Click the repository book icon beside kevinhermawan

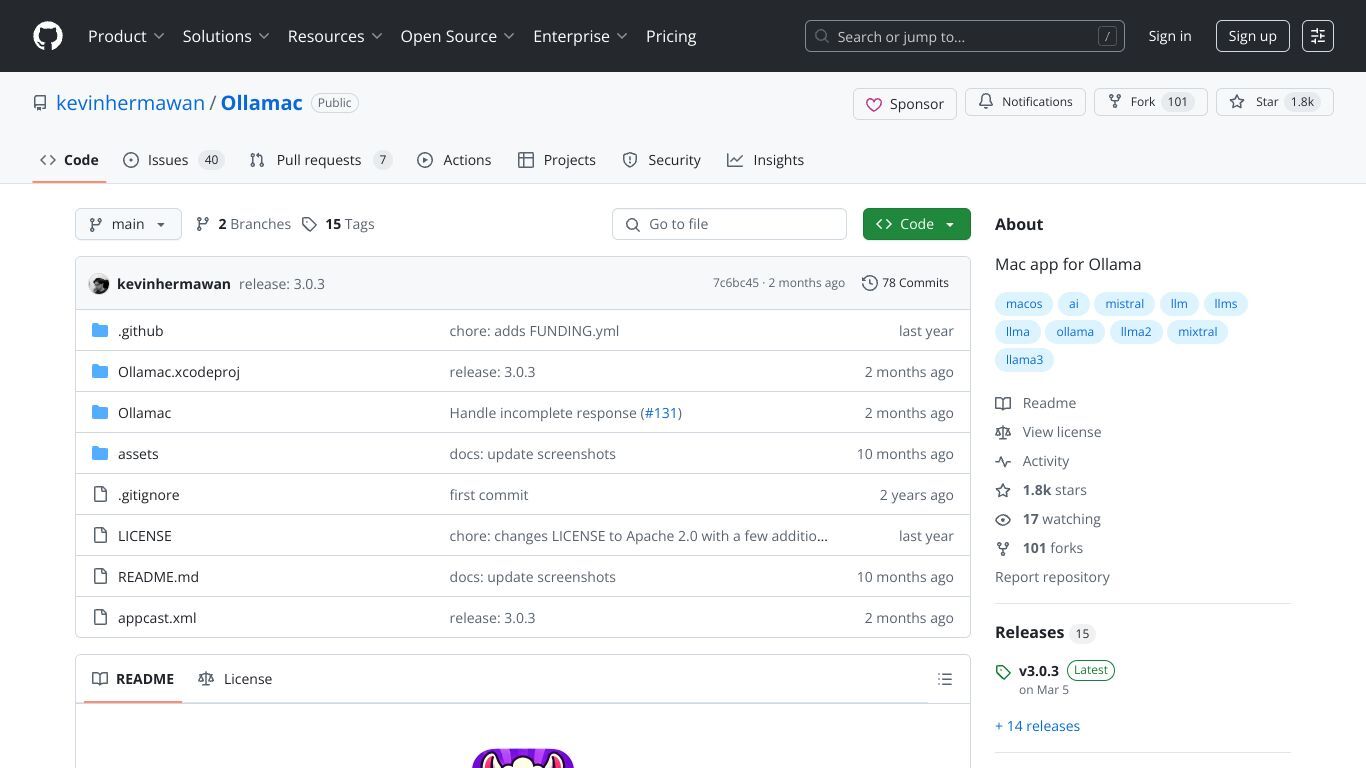(x=40, y=103)
